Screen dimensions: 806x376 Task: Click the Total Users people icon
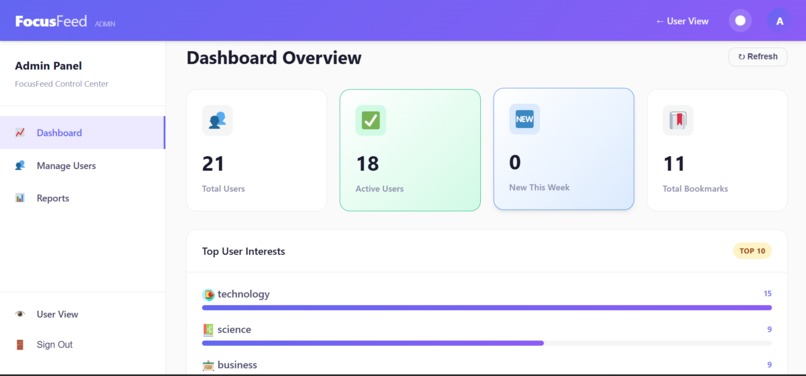[217, 120]
